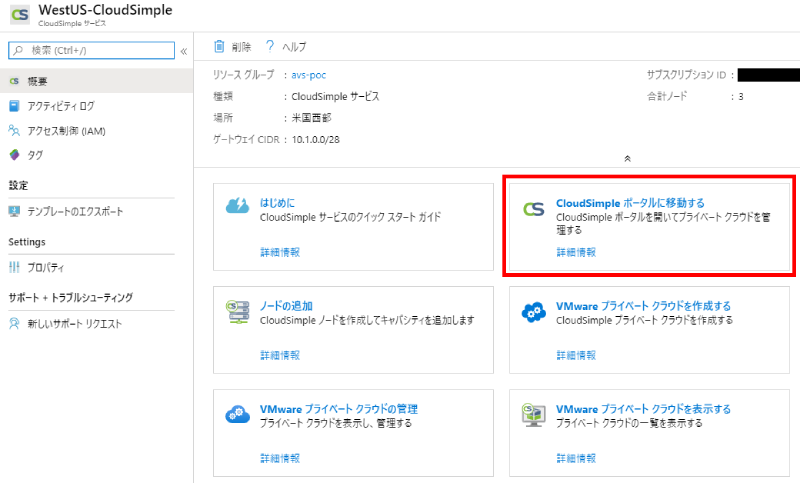
Task: Click the アクセス制御 (IAM) people icon
Action: pyautogui.click(x=14, y=131)
